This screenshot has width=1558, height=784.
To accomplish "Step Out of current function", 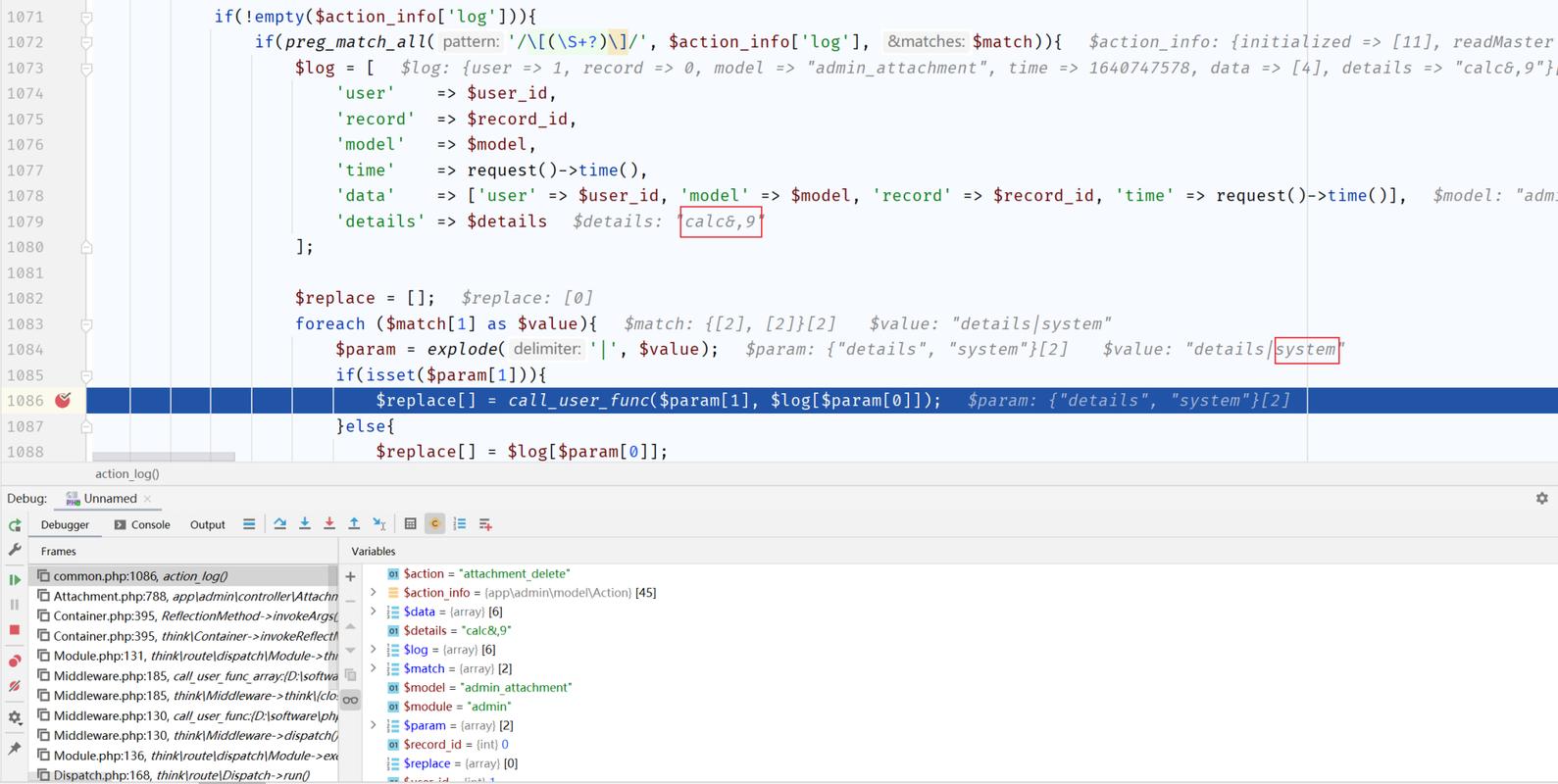I will coord(354,524).
